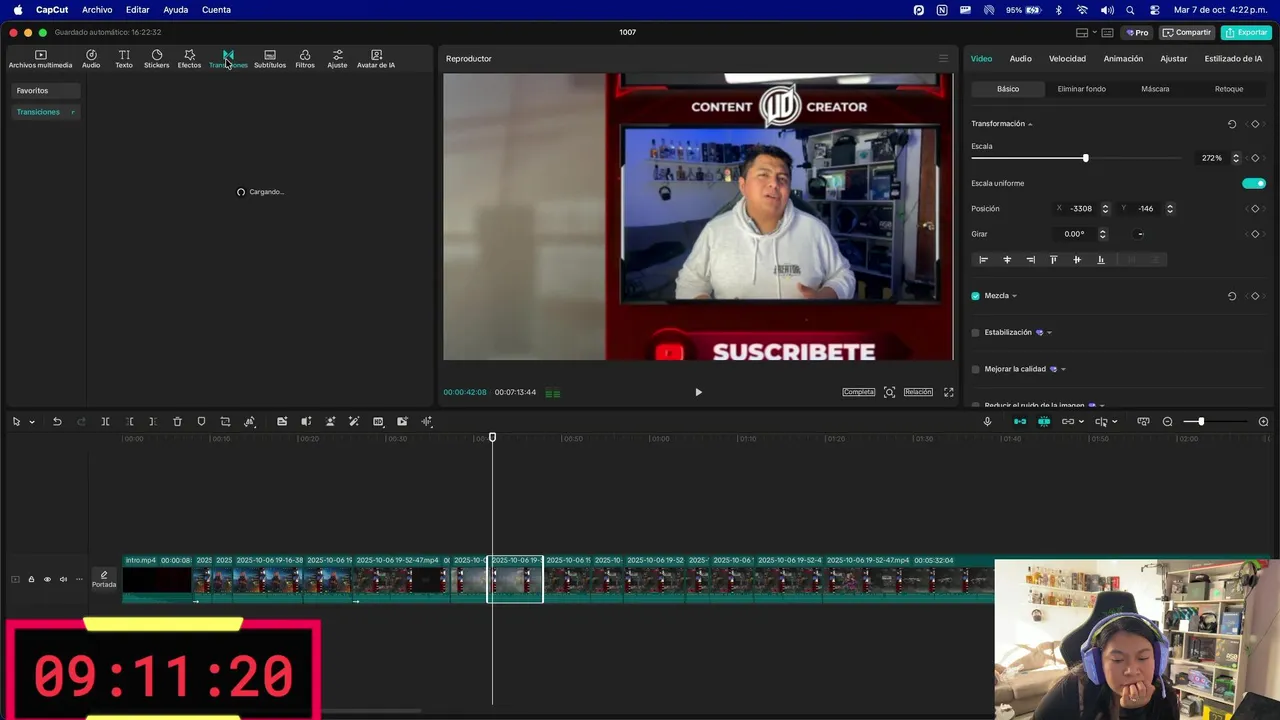The image size is (1280, 720).
Task: Click the Exportar button
Action: tap(1247, 32)
